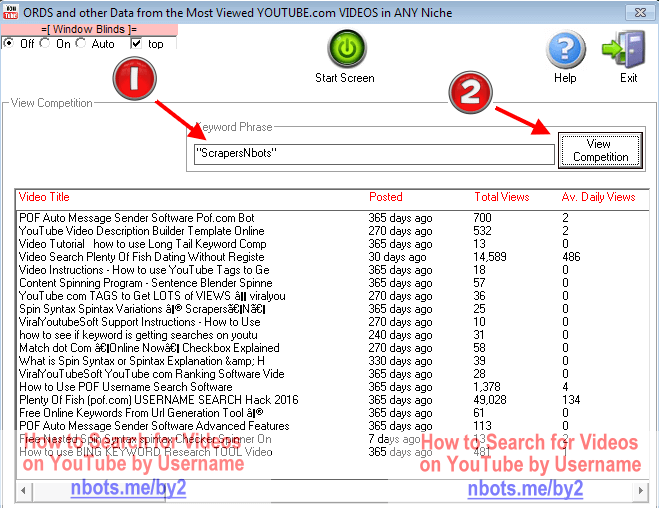Click the total views value 14,589
Image resolution: width=659 pixels, height=508 pixels.
(x=490, y=257)
